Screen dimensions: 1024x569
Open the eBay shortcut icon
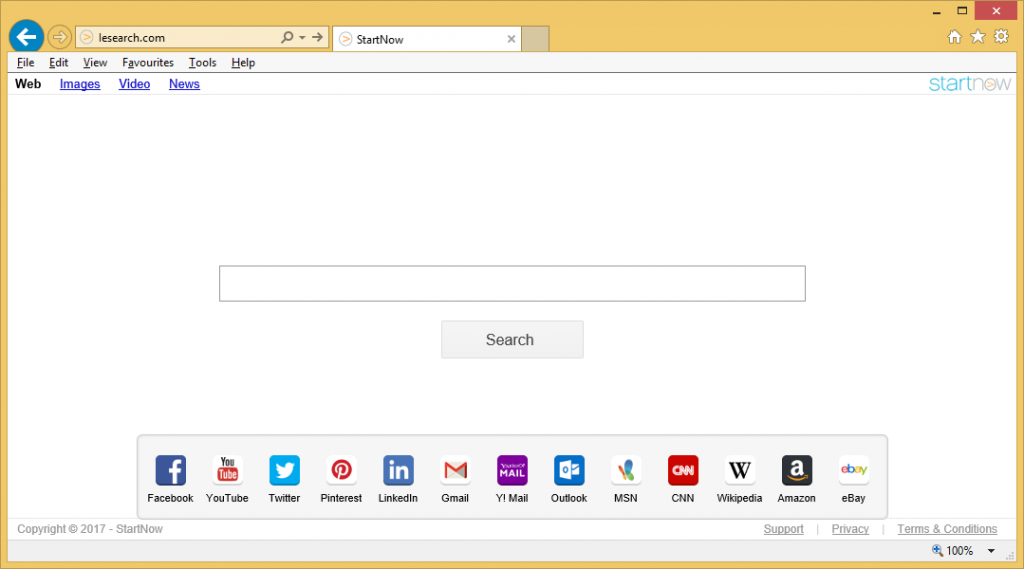853,470
